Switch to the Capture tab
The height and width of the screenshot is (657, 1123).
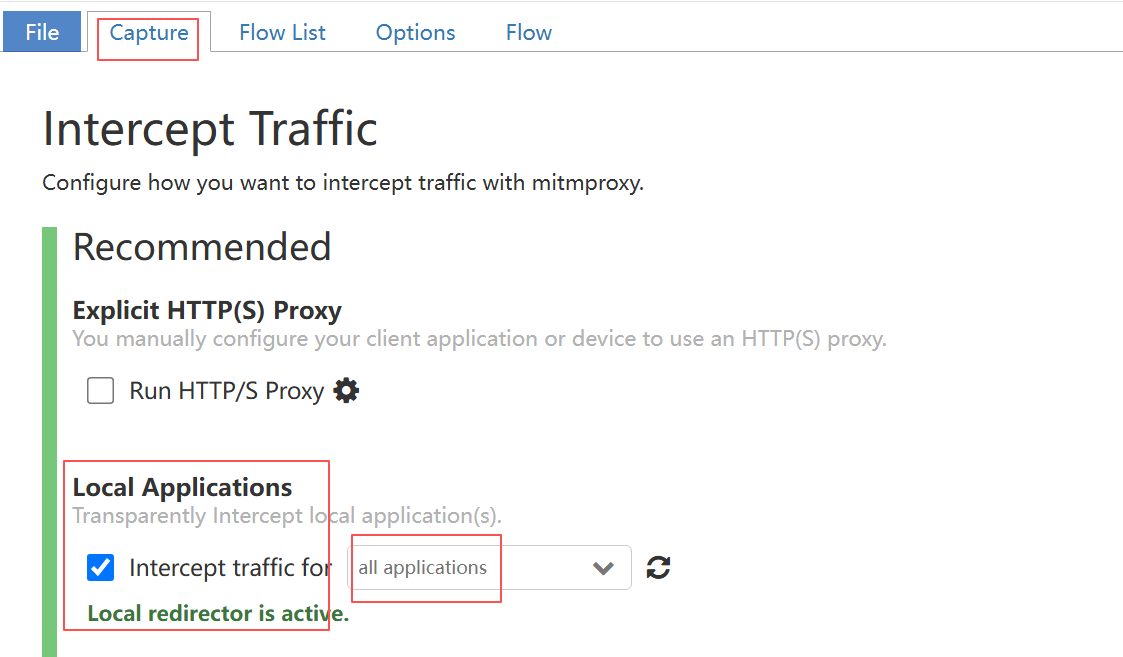tap(149, 32)
